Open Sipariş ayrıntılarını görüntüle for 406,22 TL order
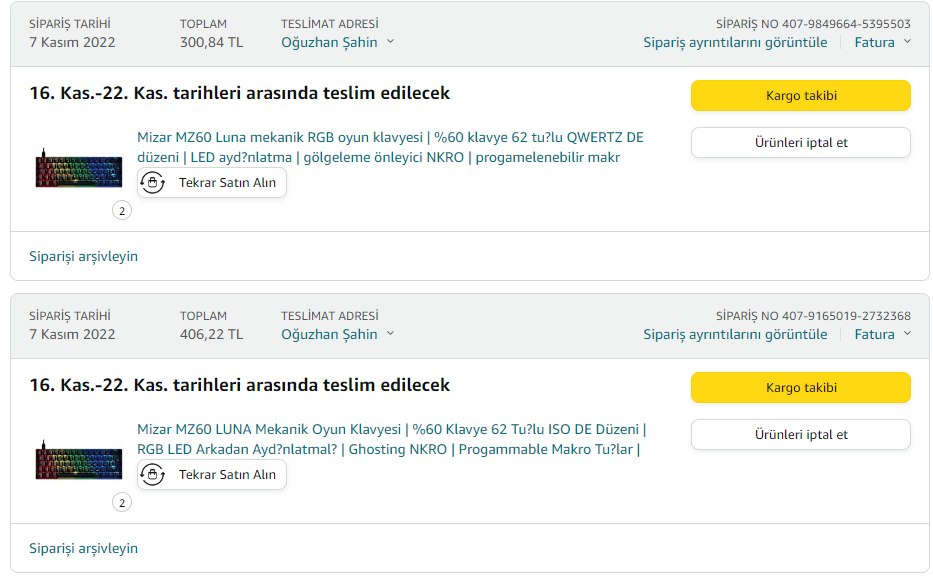Viewport: 933px width, 576px height. (735, 334)
